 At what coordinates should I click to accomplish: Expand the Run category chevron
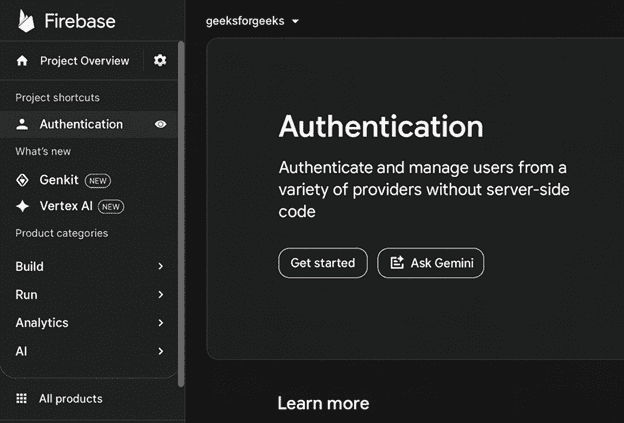(160, 294)
